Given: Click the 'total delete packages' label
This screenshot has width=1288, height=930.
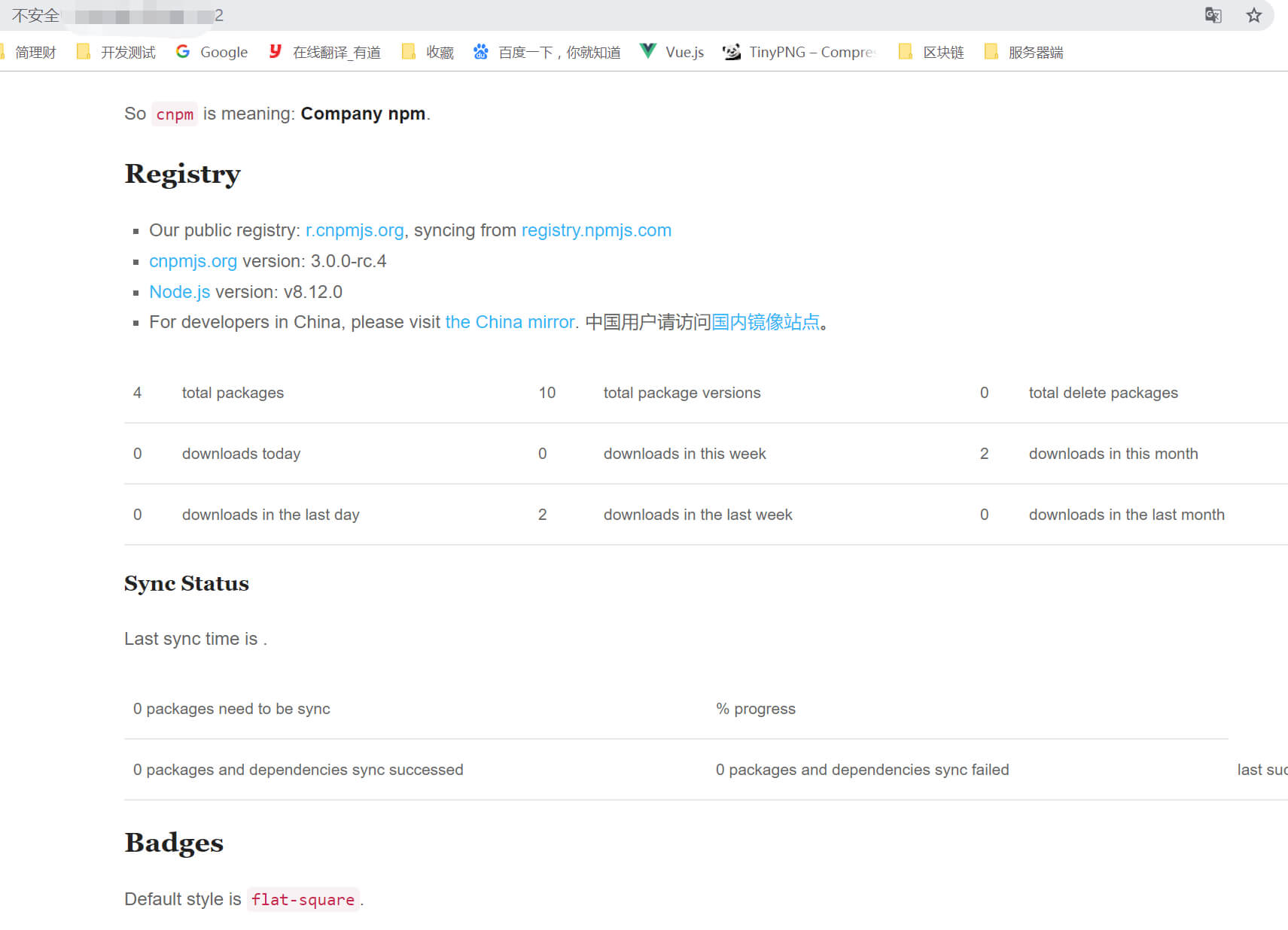Looking at the screenshot, I should (1103, 393).
